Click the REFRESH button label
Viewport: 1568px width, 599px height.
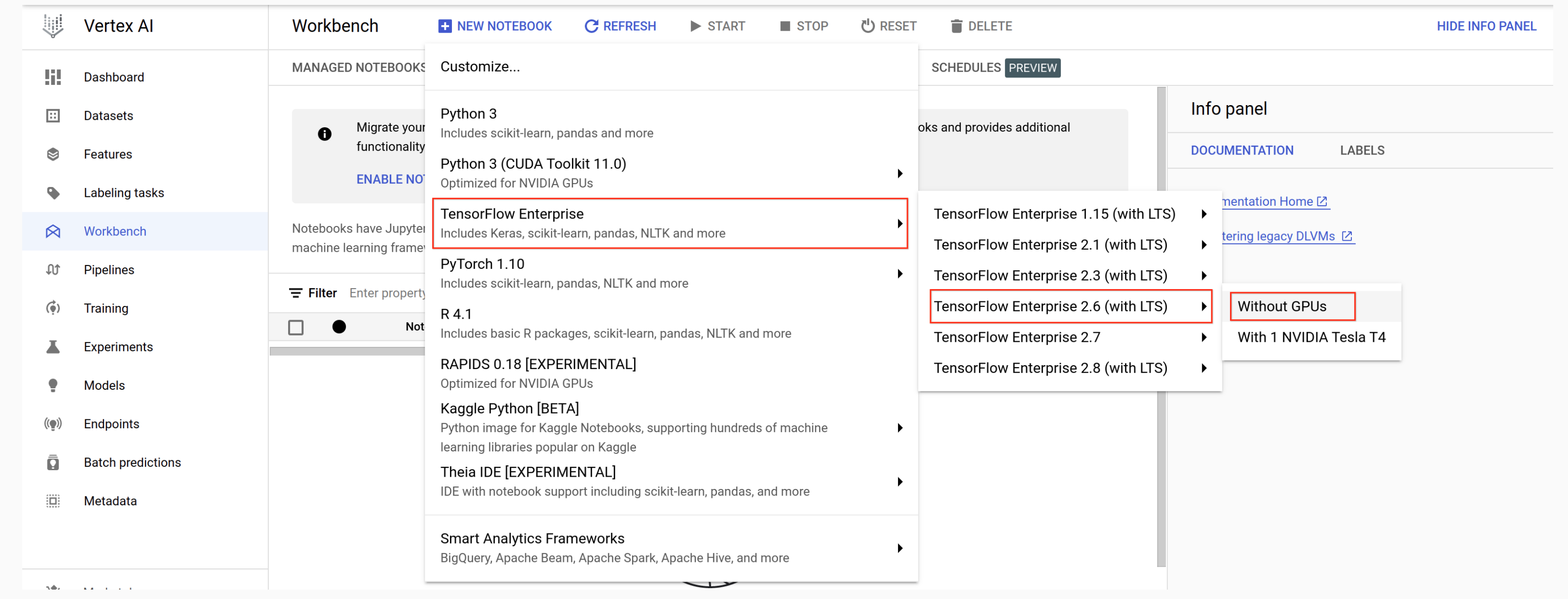[630, 26]
